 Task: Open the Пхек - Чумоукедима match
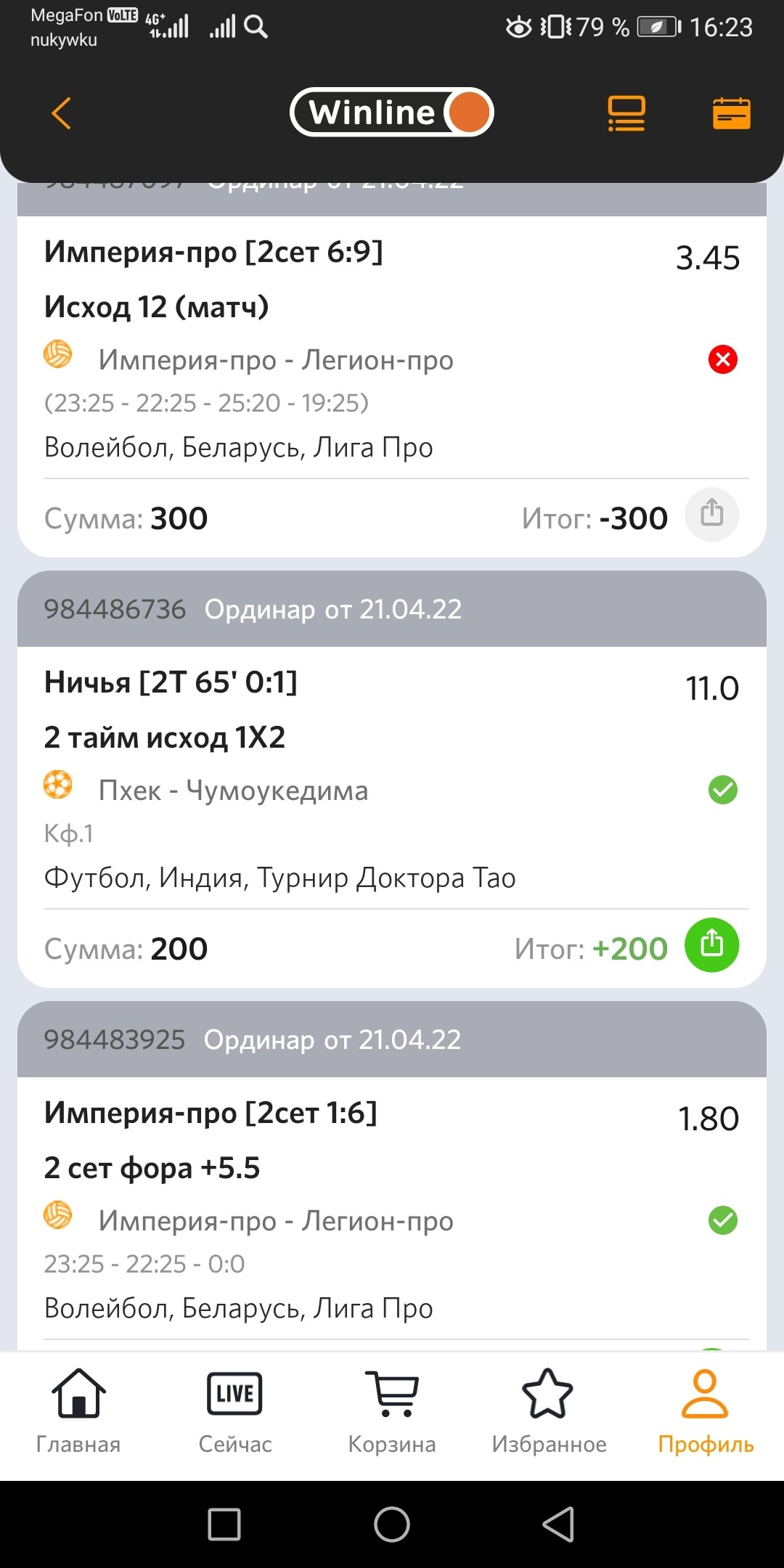pos(233,791)
